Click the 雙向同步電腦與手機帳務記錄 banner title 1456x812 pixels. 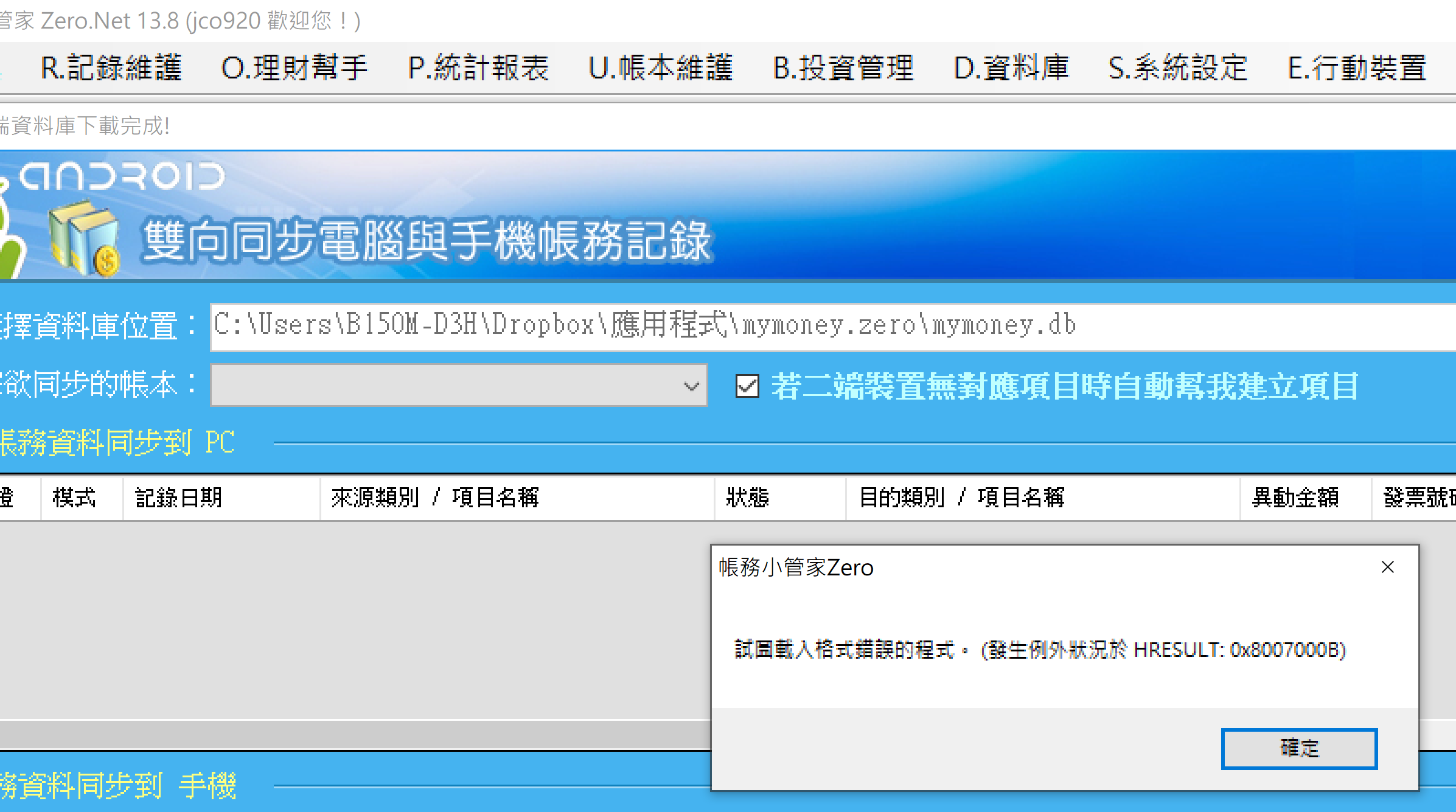[427, 240]
